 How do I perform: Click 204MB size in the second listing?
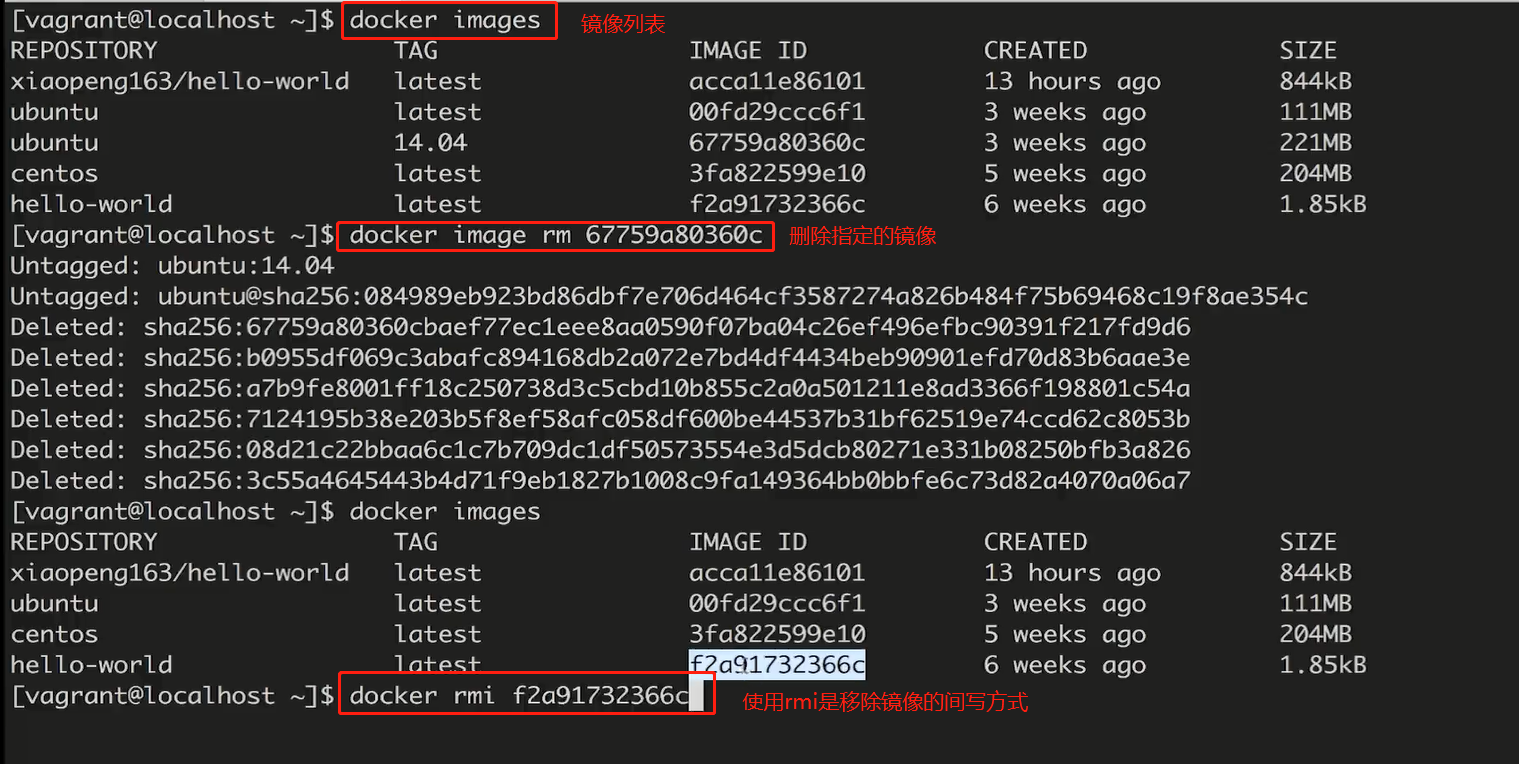point(1316,634)
